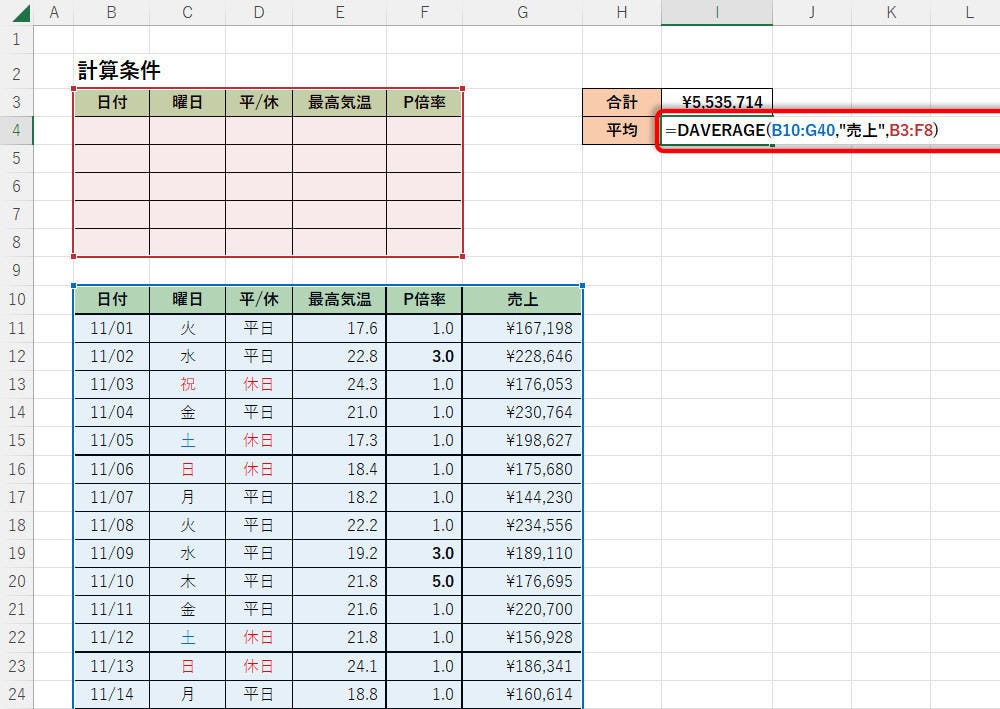This screenshot has height=709, width=1000.
Task: Select the 売上 header cell in data table
Action: click(522, 300)
